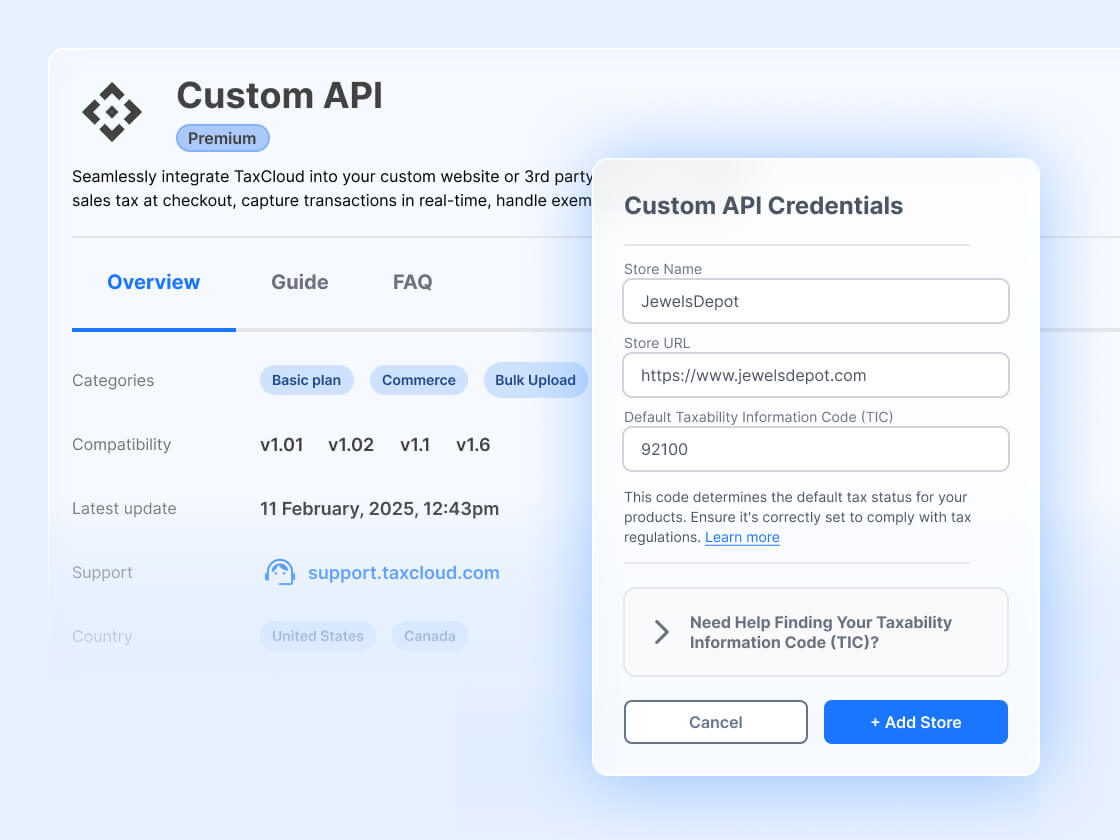Screen dimensions: 1120x840
Task: Click the headset support icon
Action: point(280,571)
